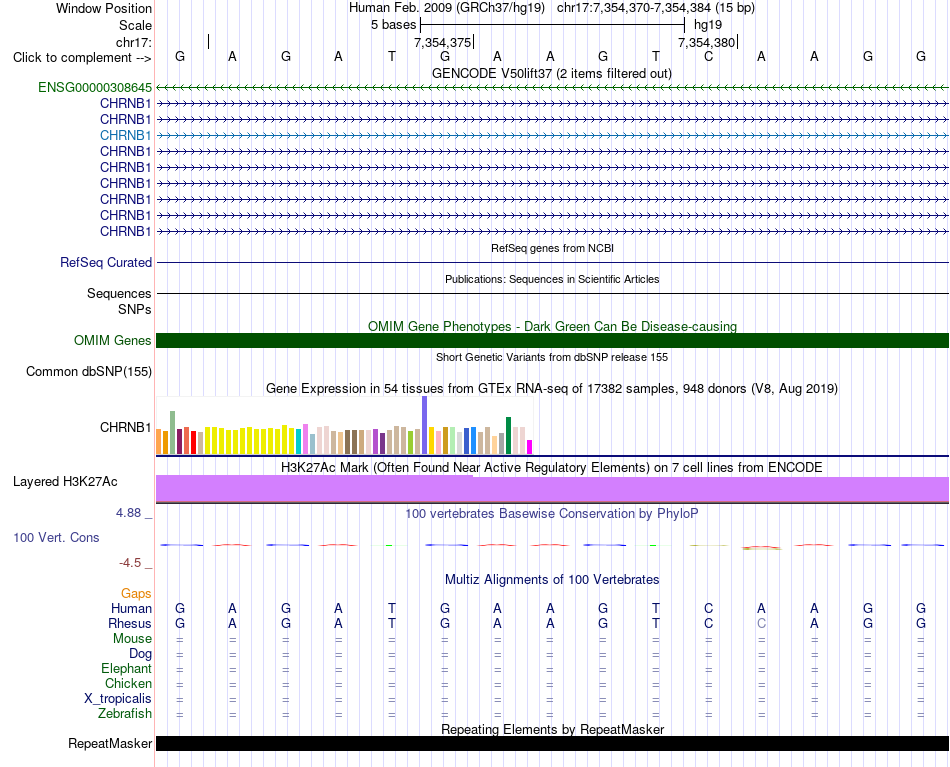Click the faded C base in Rhesus row
The width and height of the screenshot is (950, 767).
(762, 623)
